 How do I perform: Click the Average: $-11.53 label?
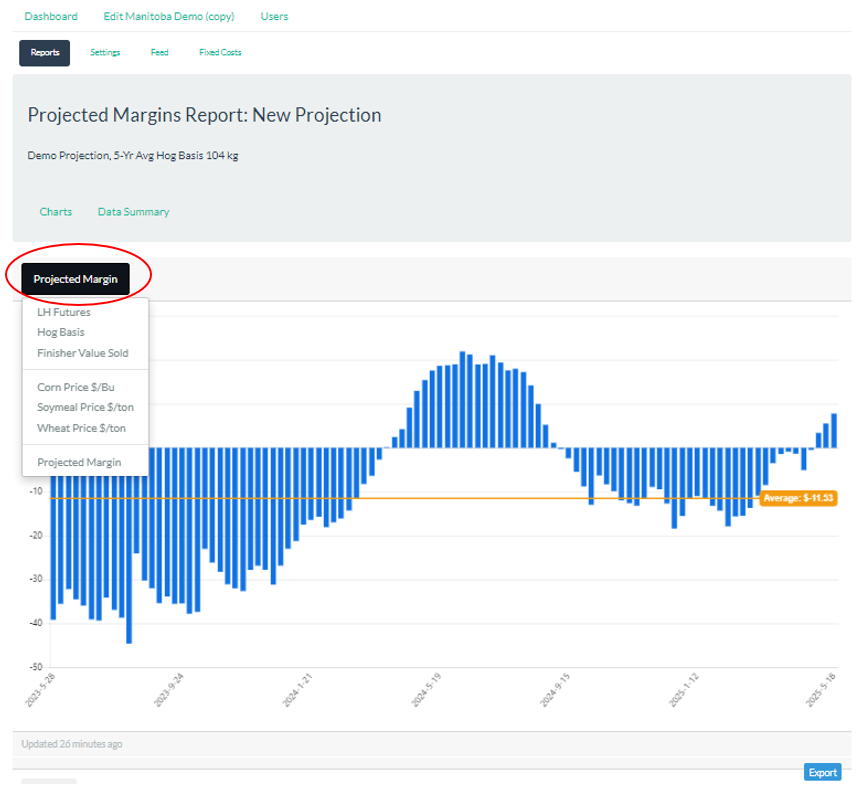coord(798,498)
